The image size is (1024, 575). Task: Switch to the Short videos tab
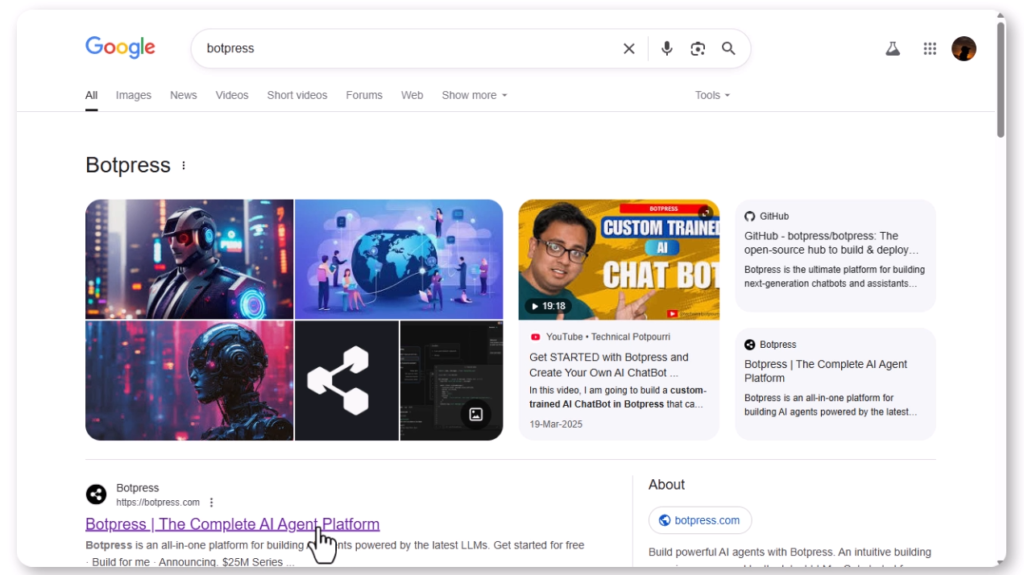click(x=297, y=95)
